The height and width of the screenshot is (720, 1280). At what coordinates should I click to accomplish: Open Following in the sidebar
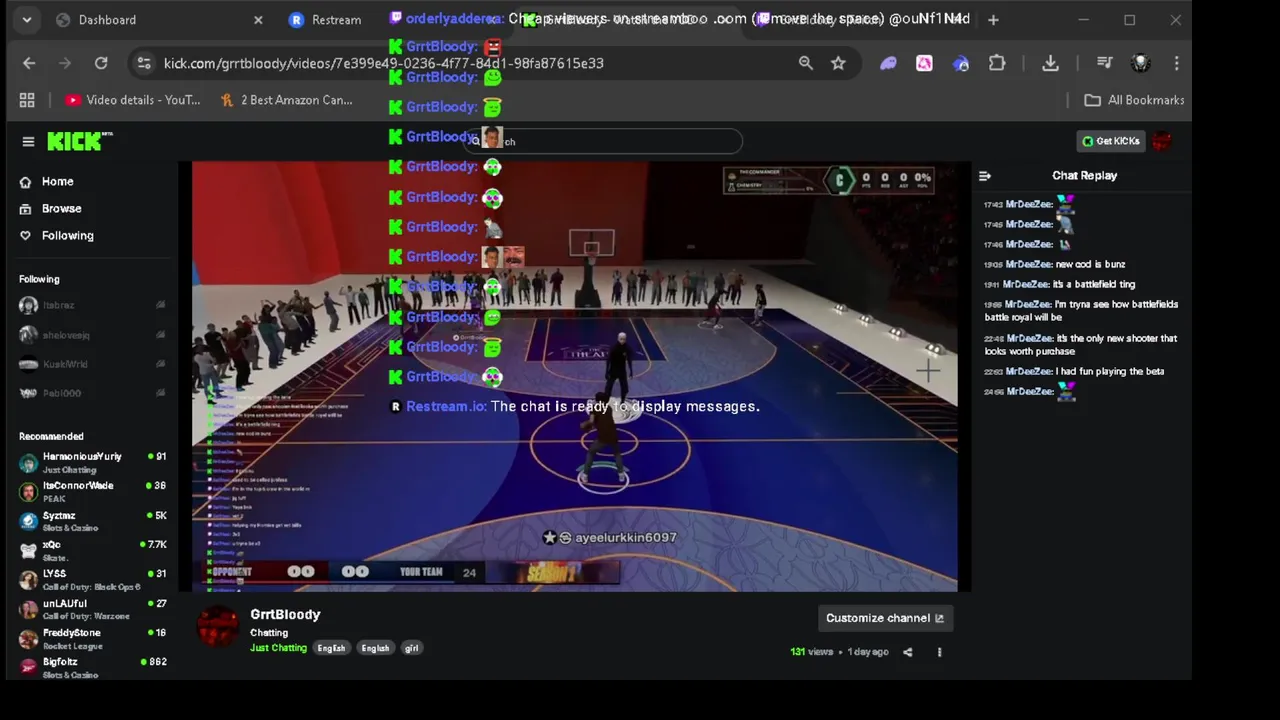pos(67,235)
